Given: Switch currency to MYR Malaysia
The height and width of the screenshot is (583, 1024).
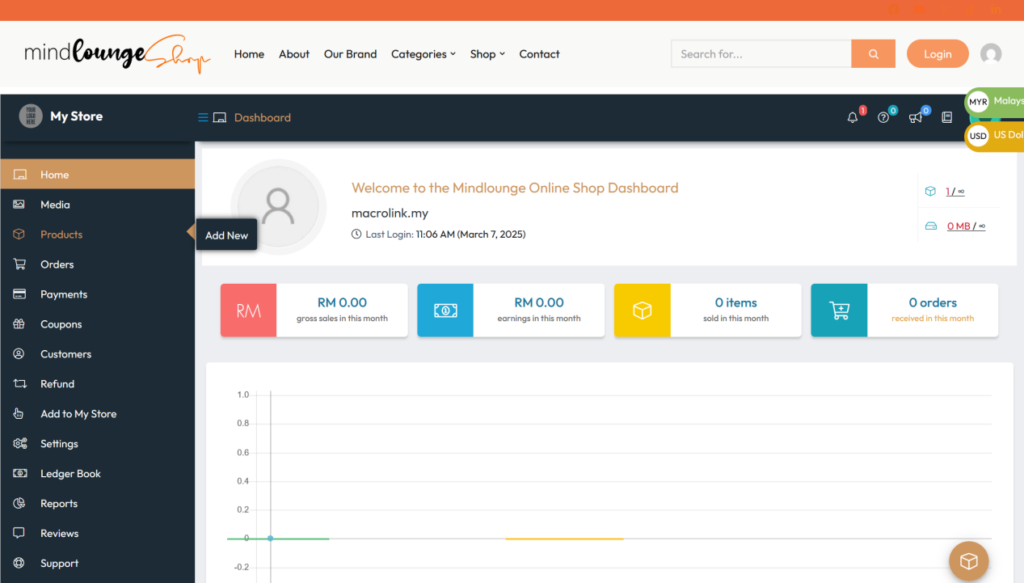Looking at the screenshot, I should click(995, 101).
